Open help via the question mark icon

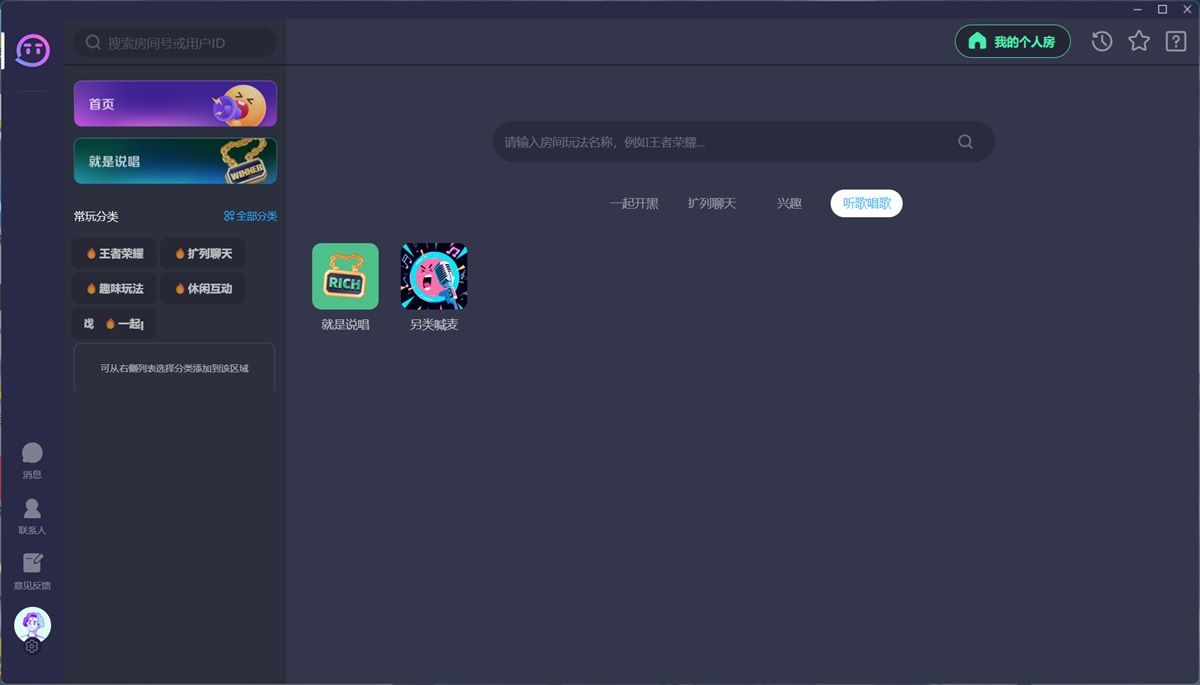[x=1176, y=41]
